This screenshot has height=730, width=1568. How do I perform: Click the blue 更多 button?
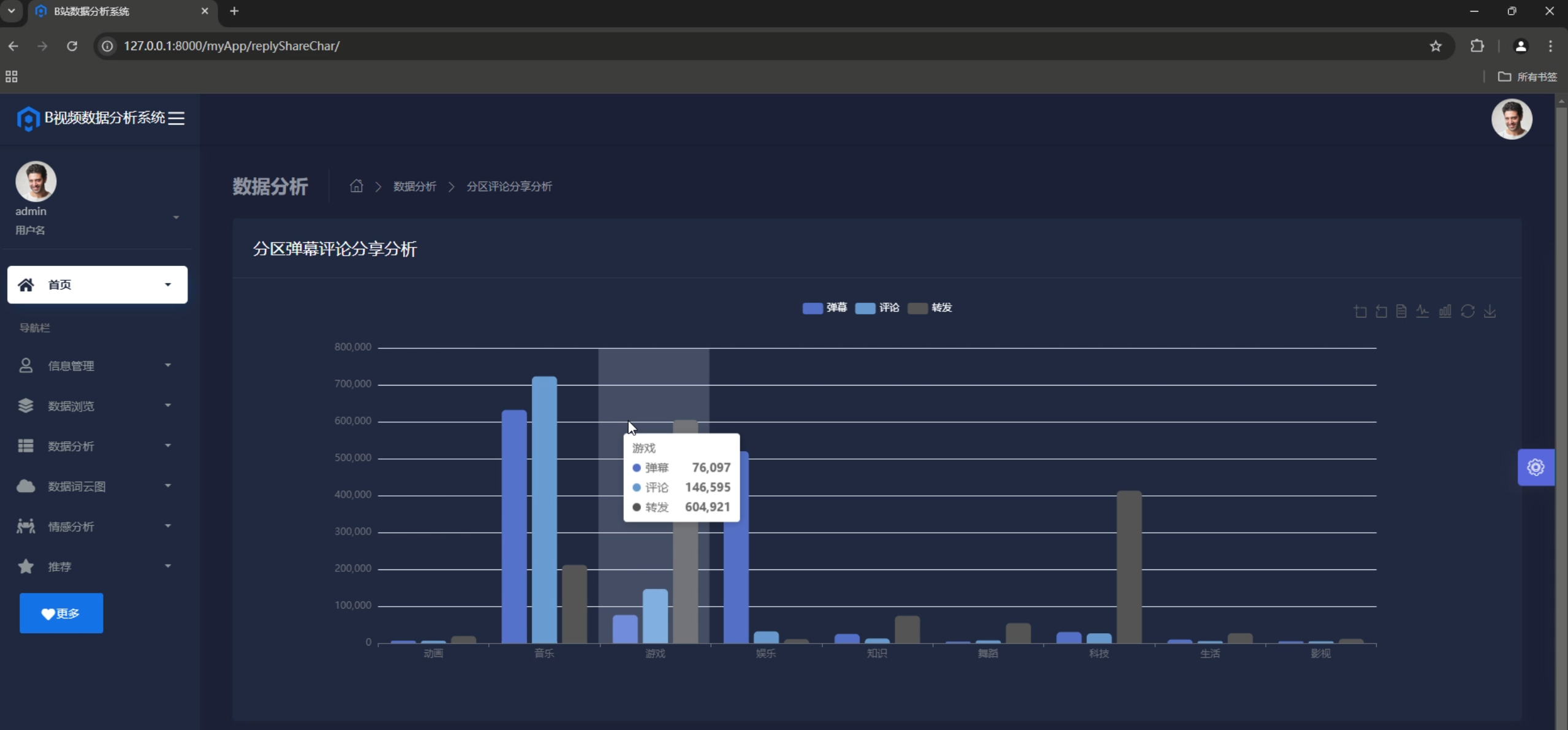pos(61,613)
